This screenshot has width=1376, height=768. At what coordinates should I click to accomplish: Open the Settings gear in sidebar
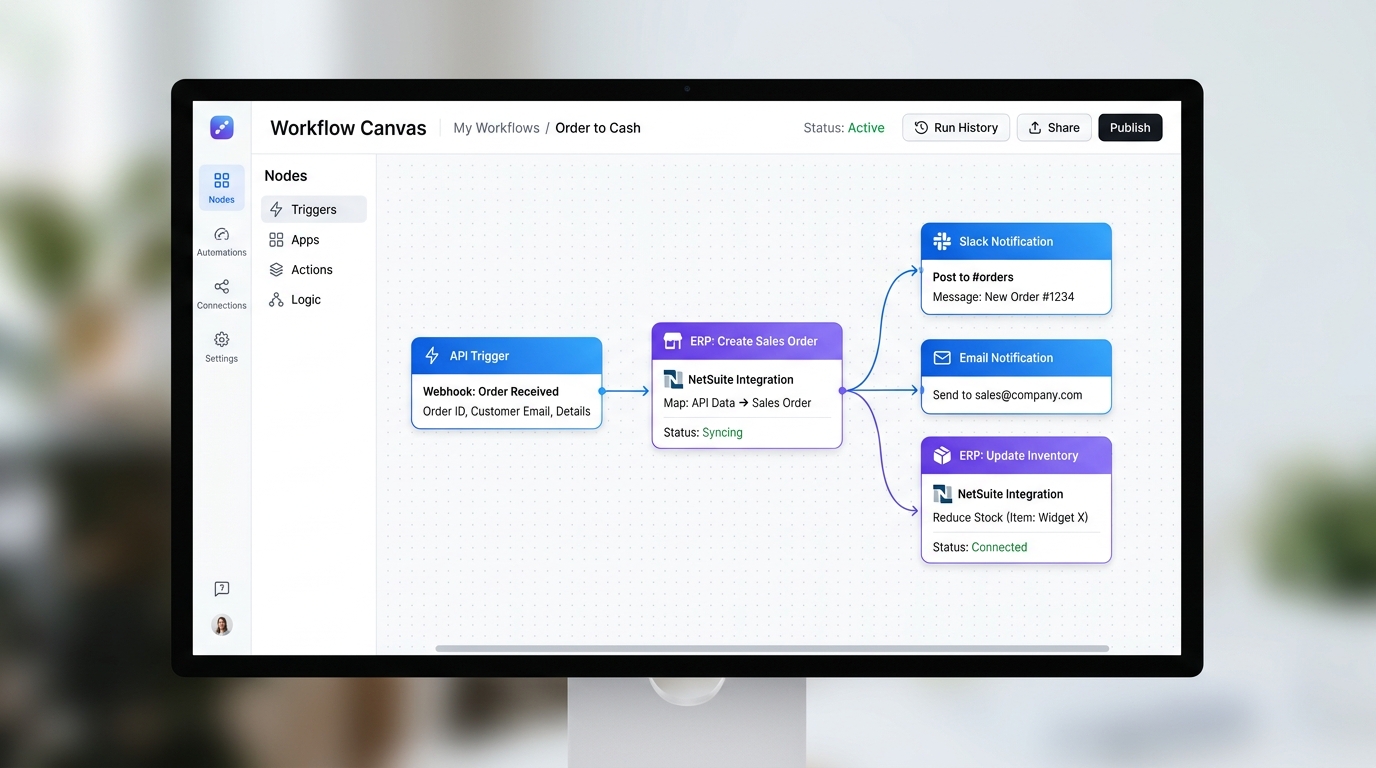pos(221,347)
